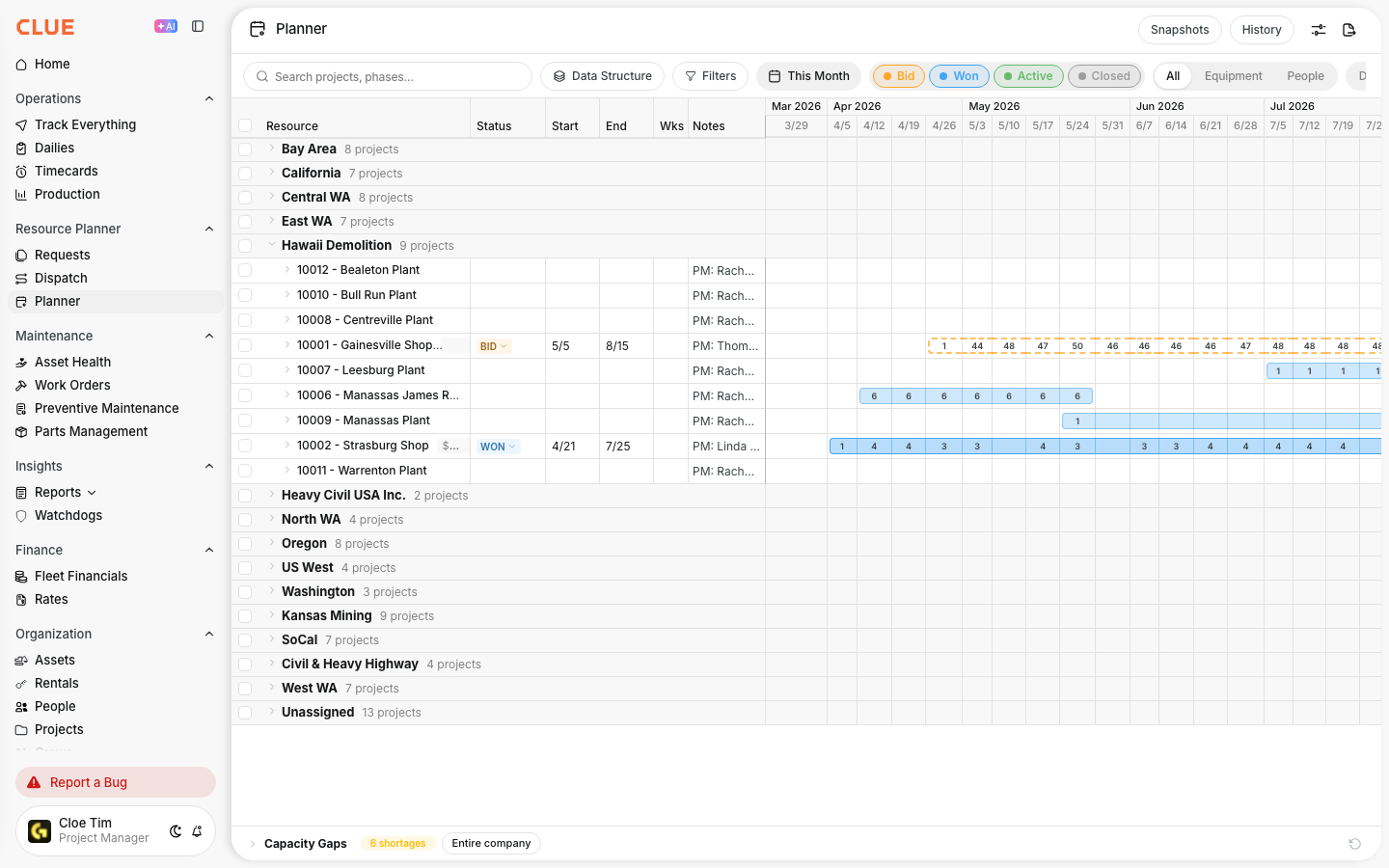
Task: Toggle the Active status filter
Action: coord(1028,76)
